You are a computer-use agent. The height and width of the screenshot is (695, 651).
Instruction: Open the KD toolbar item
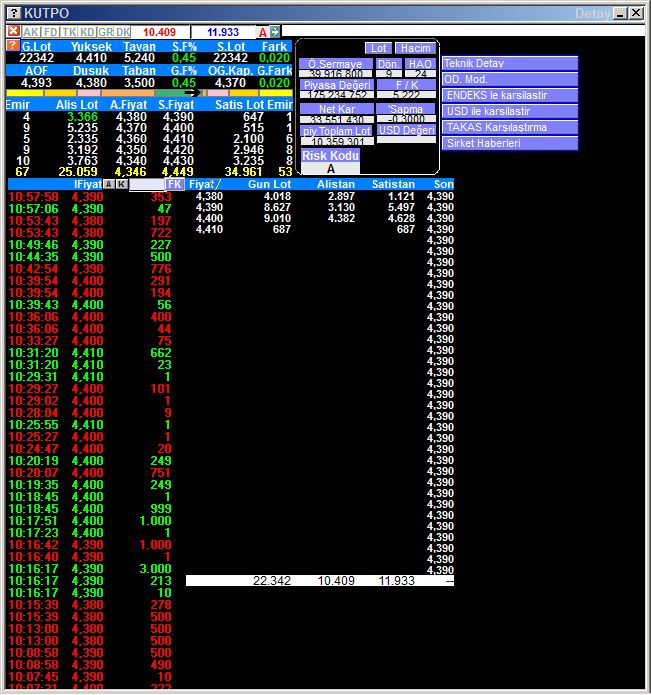click(87, 32)
